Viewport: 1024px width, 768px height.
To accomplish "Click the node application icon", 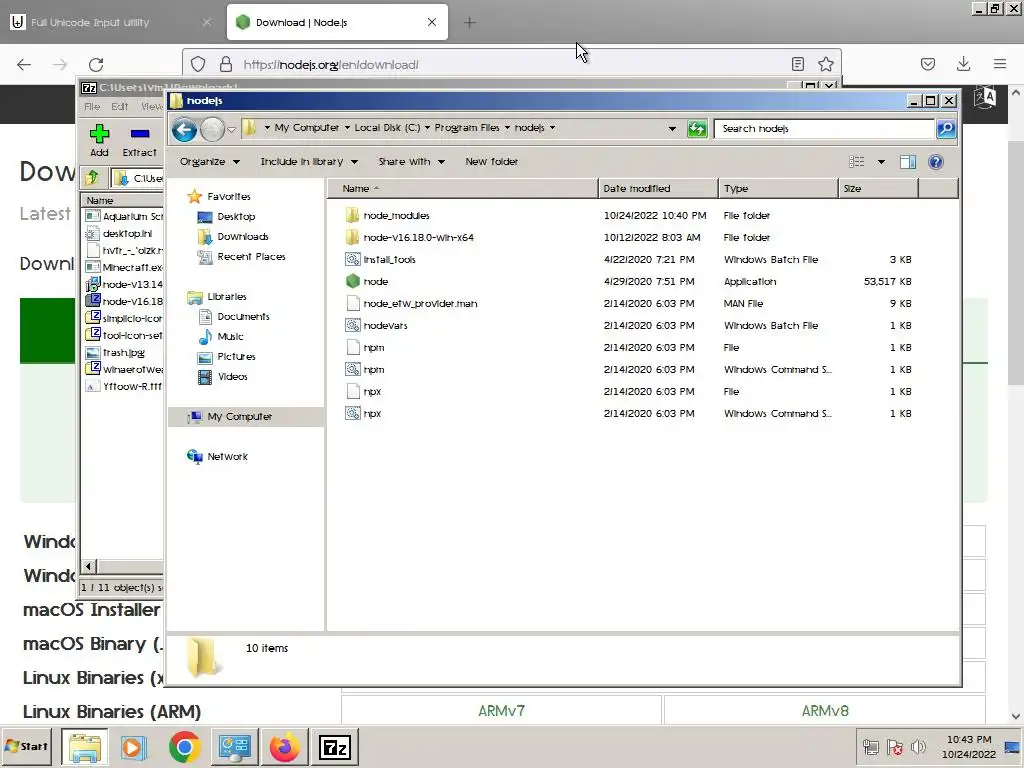I will click(353, 281).
